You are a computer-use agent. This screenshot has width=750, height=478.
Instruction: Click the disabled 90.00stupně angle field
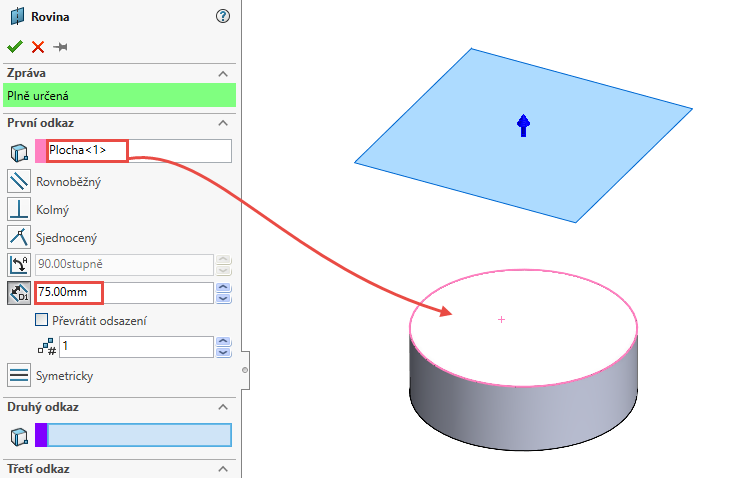click(x=124, y=265)
